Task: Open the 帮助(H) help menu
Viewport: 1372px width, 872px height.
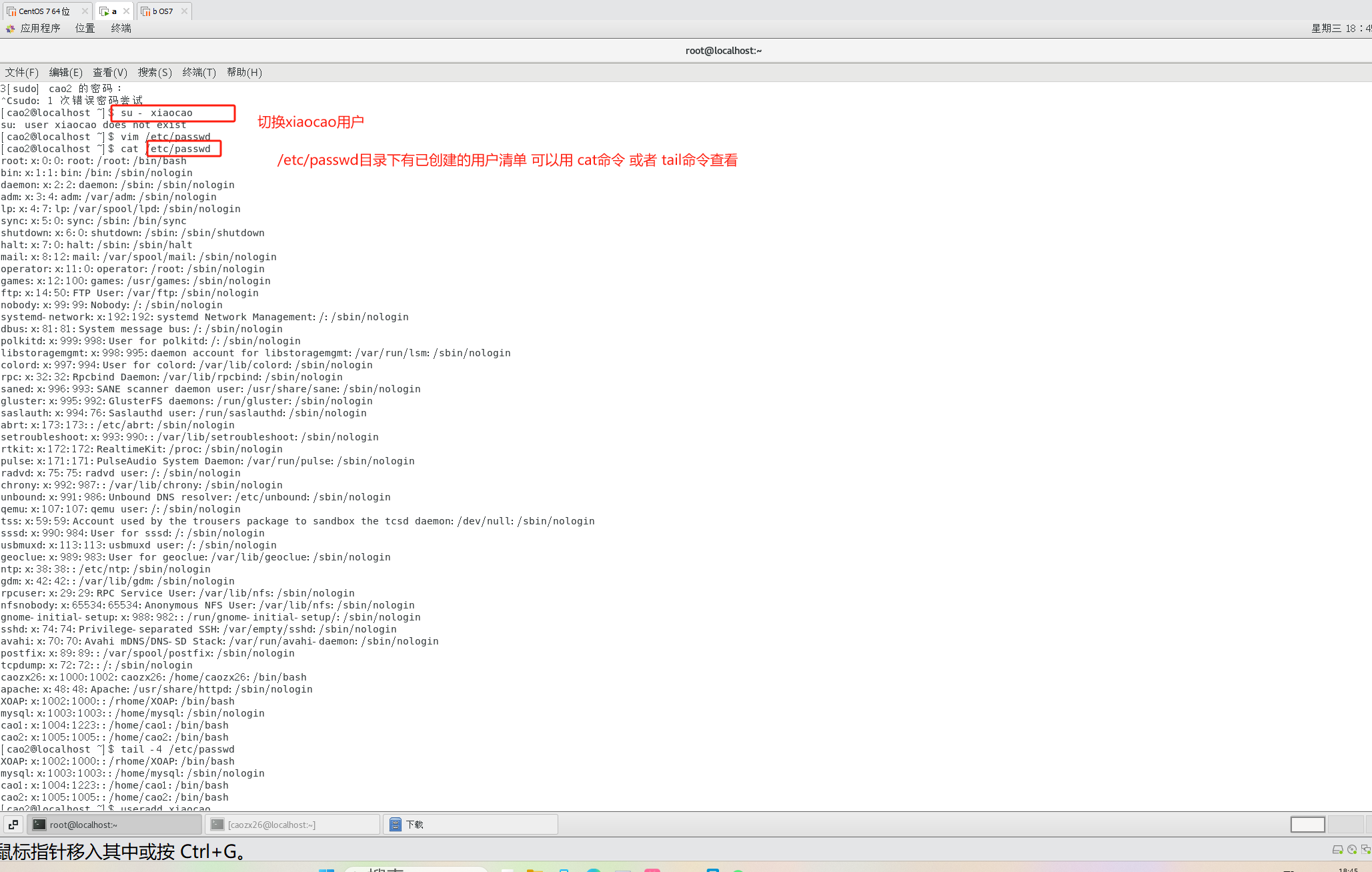Action: (244, 72)
